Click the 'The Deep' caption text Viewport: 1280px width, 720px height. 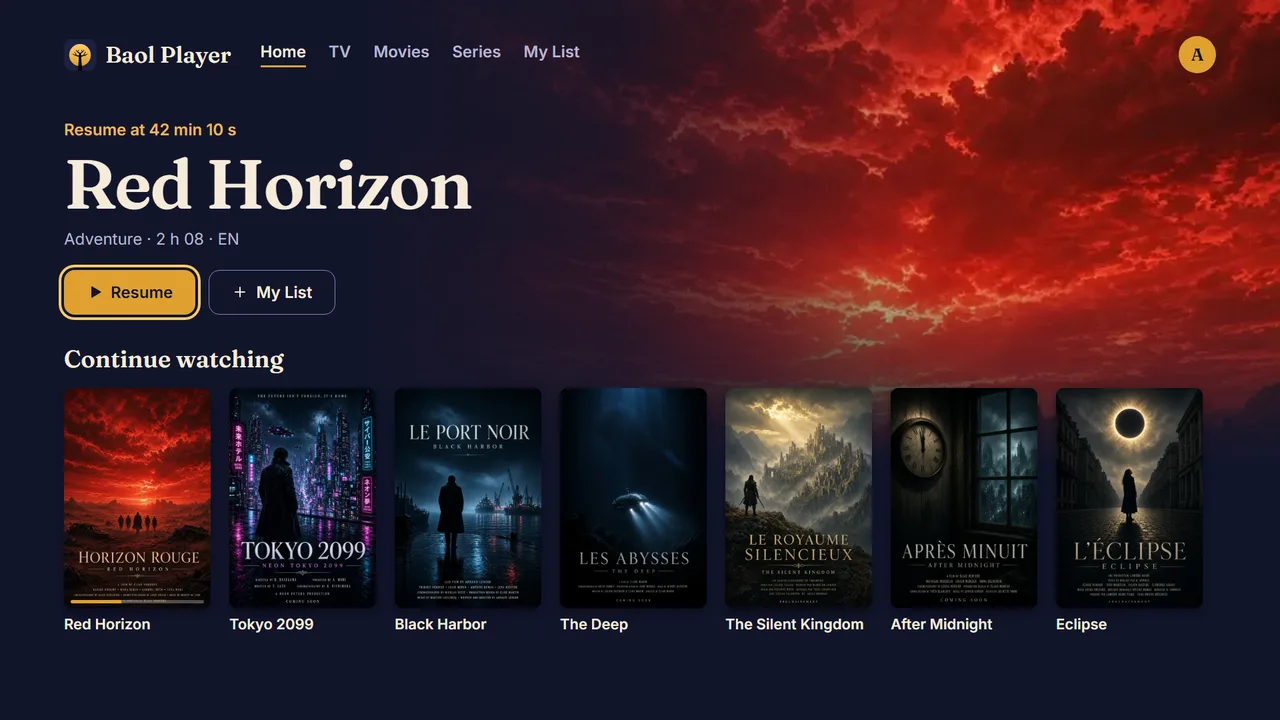click(x=594, y=624)
